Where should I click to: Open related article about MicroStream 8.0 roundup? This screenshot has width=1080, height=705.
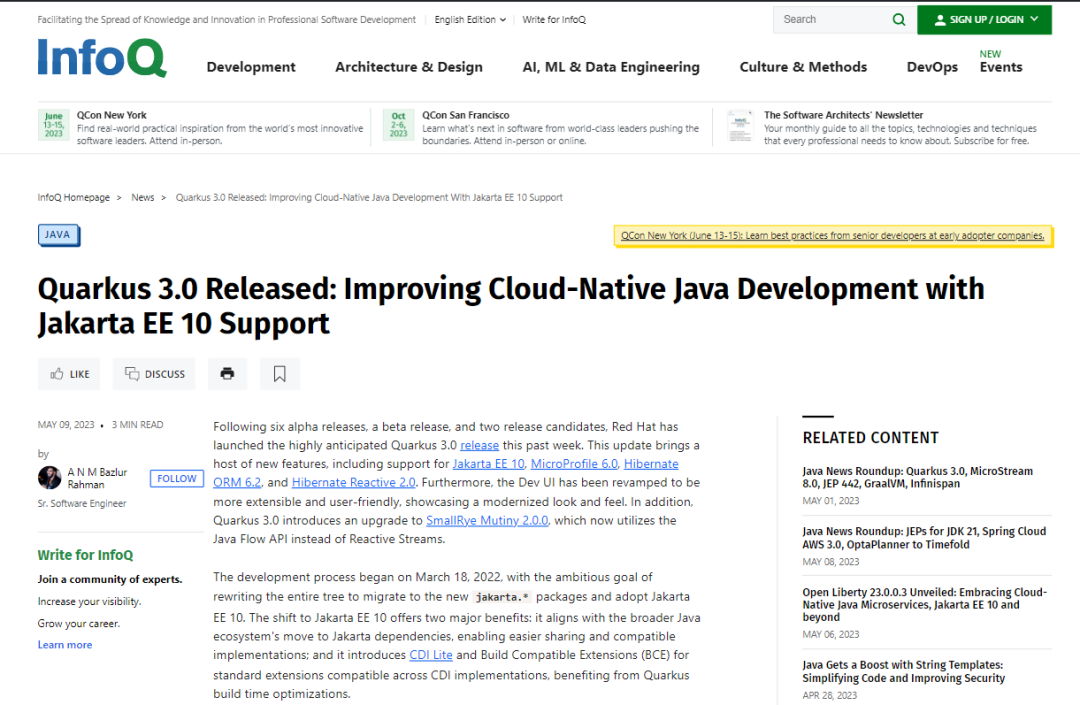[x=917, y=477]
